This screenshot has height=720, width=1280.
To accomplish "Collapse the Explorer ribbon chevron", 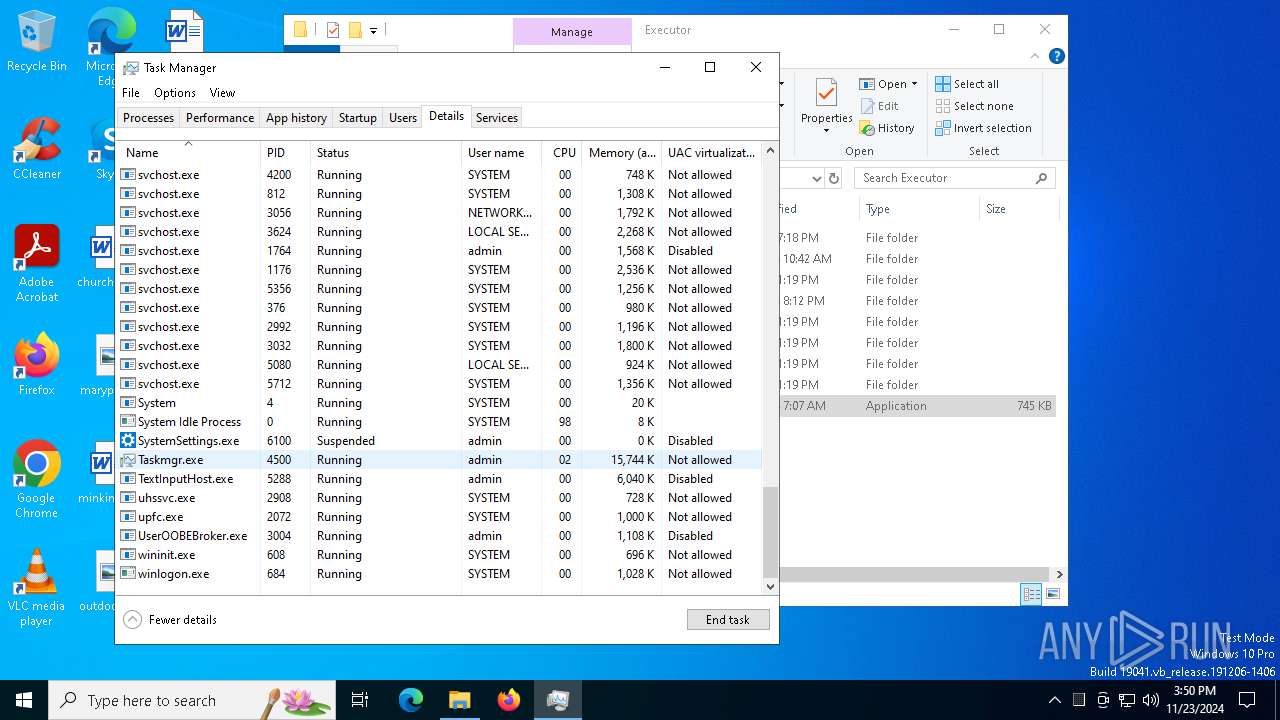I will (x=1033, y=56).
